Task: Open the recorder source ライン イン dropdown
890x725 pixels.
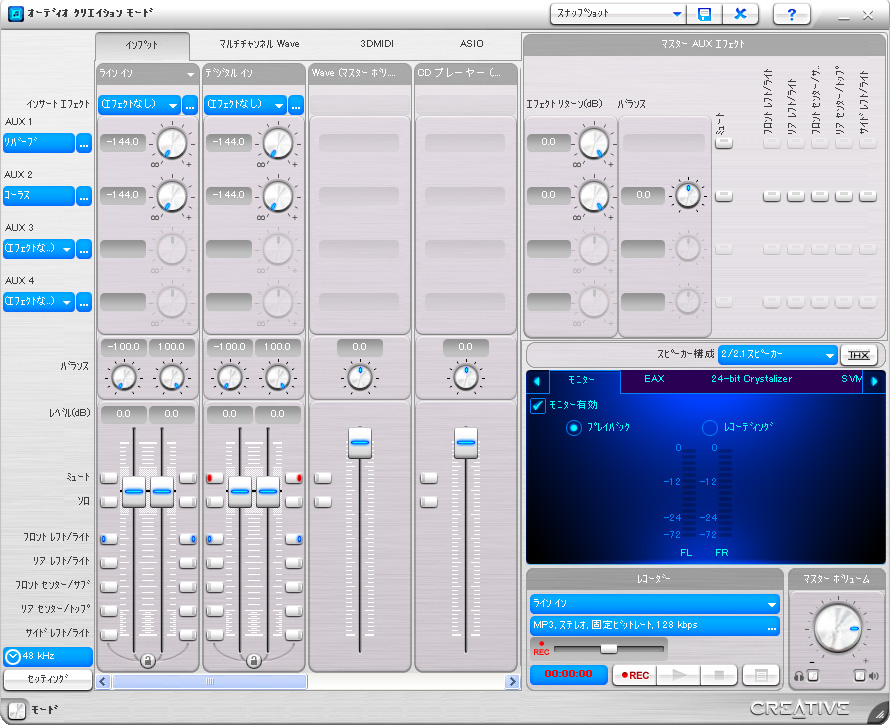Action: click(771, 604)
